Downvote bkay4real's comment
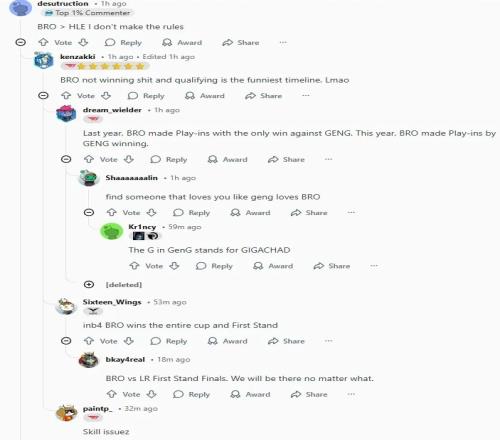 152,394
